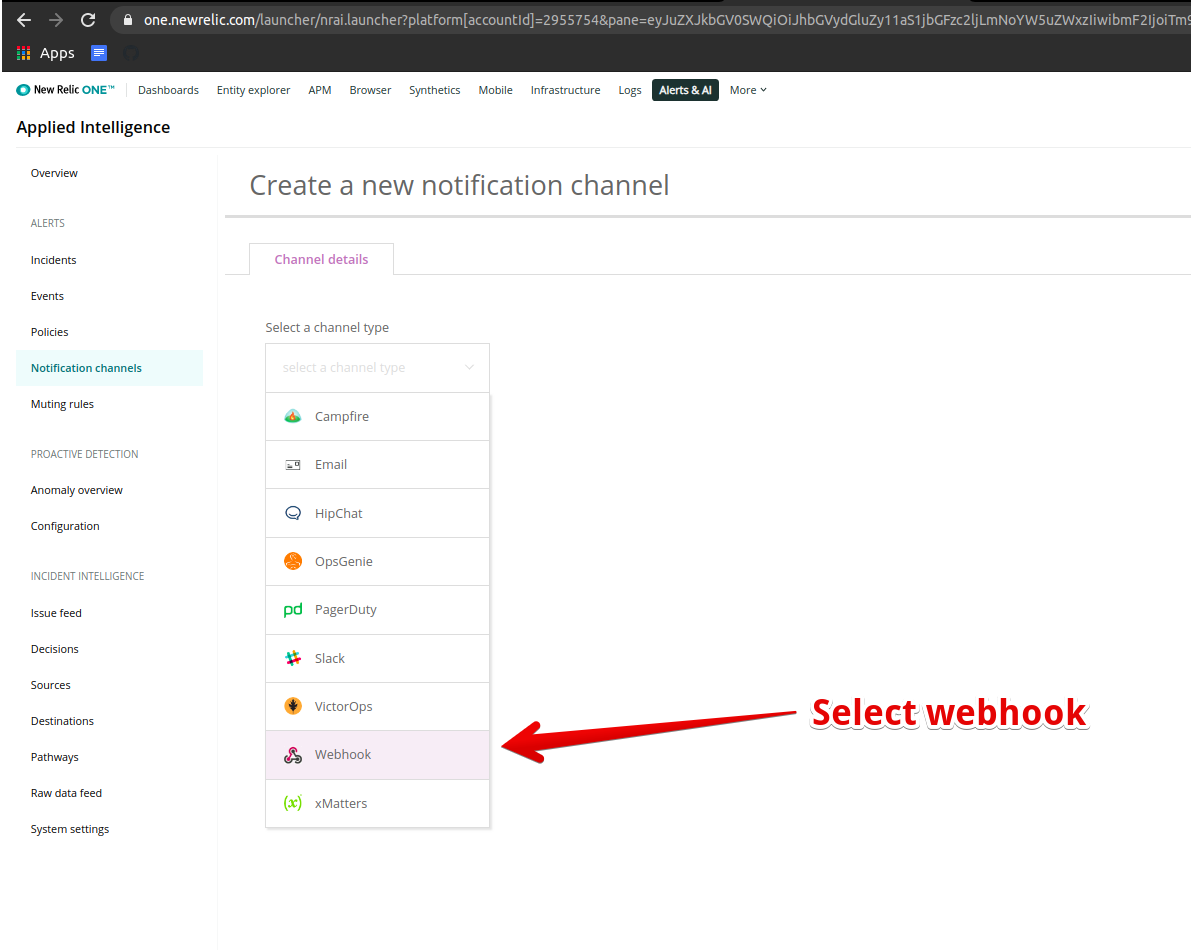Screen dimensions: 1191x950
Task: Click the browser back arrow
Action: point(24,20)
